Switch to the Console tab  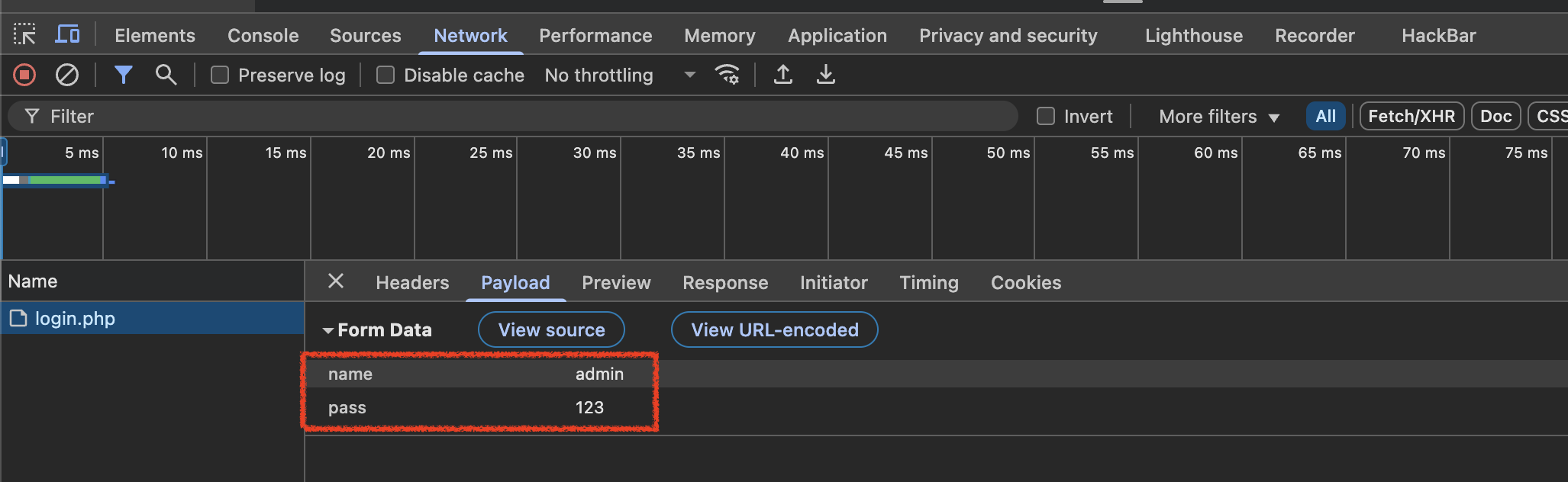click(263, 36)
